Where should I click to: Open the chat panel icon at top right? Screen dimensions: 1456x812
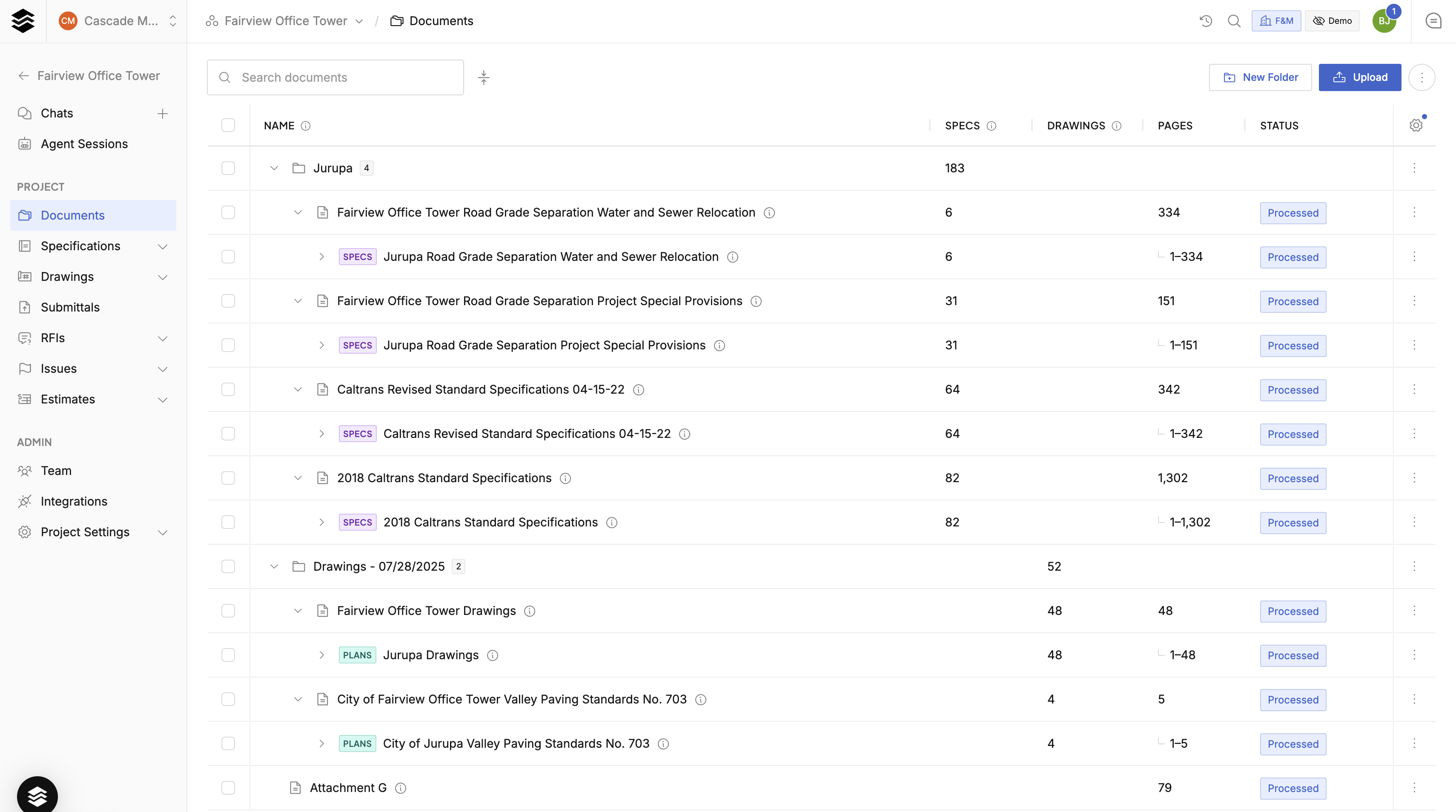coord(1433,21)
